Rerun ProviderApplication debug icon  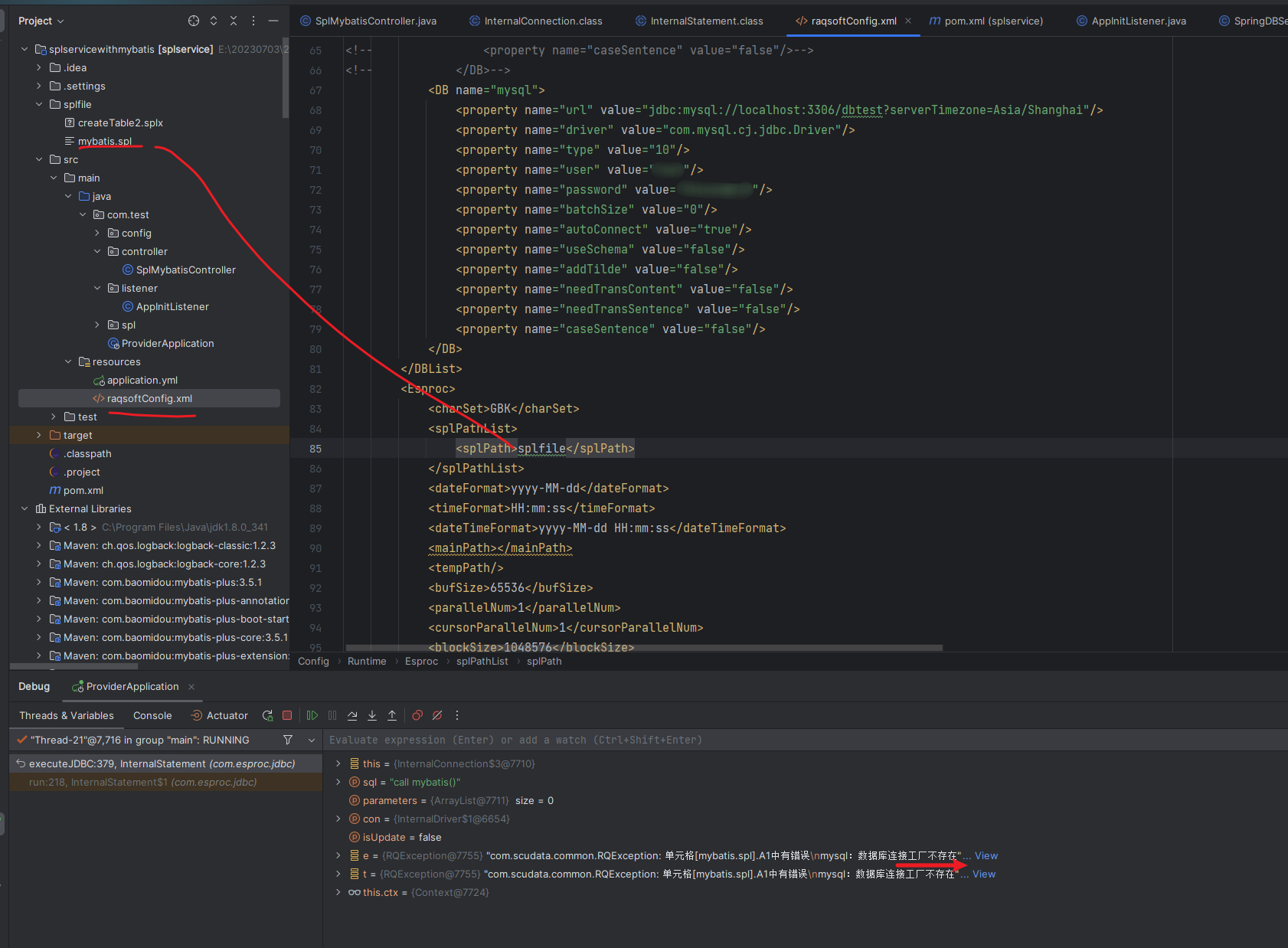(267, 715)
